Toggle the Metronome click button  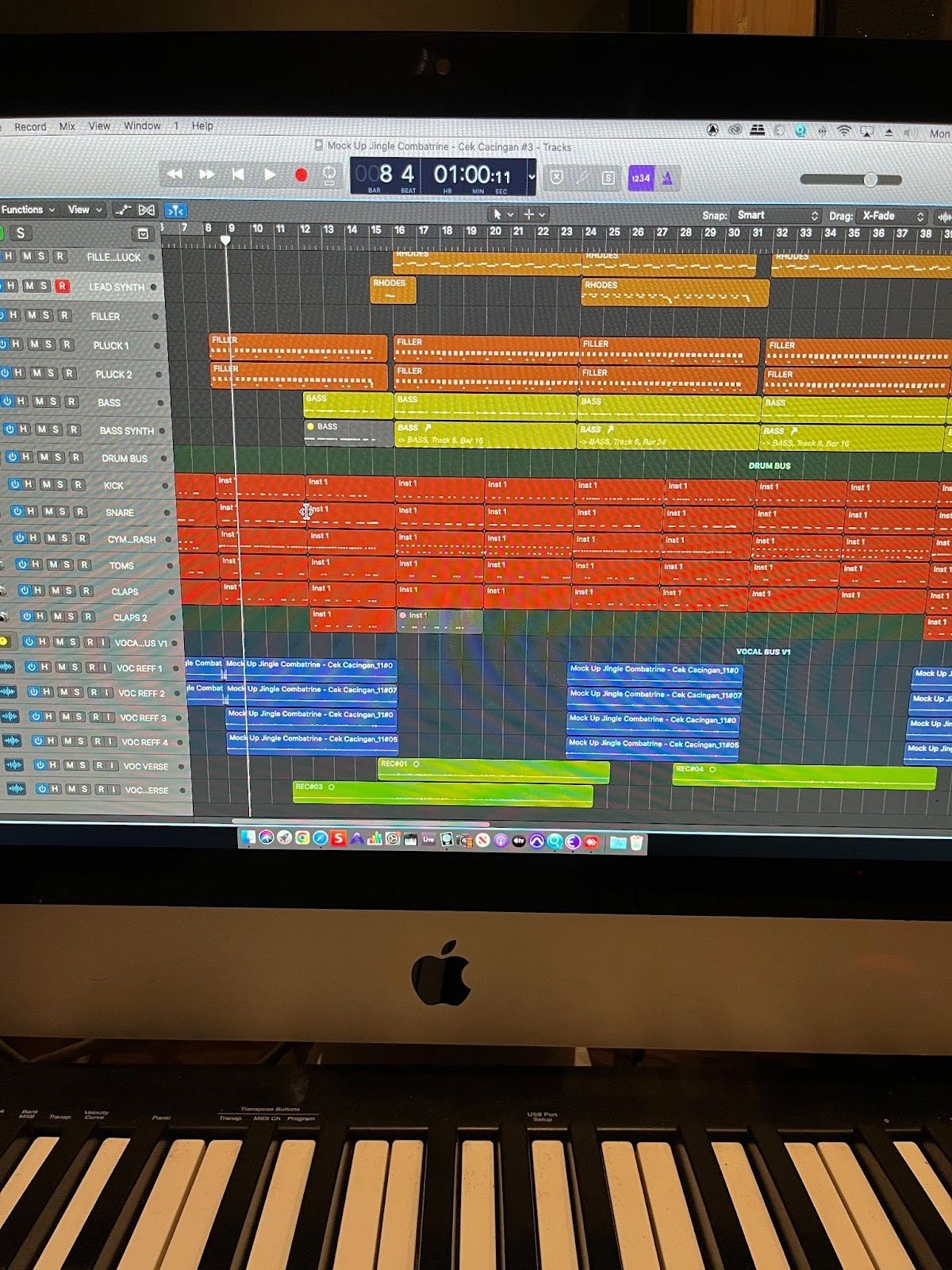point(667,179)
